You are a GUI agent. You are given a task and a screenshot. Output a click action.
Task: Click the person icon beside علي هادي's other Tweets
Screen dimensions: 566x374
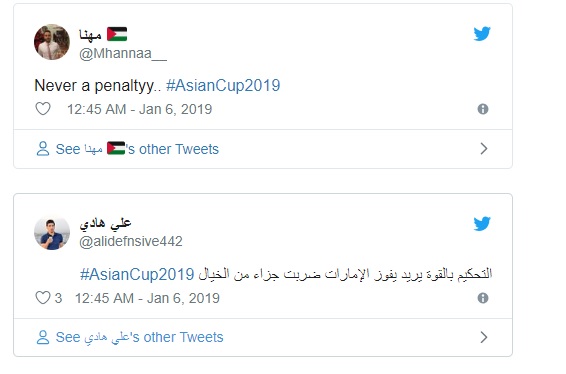coord(43,337)
